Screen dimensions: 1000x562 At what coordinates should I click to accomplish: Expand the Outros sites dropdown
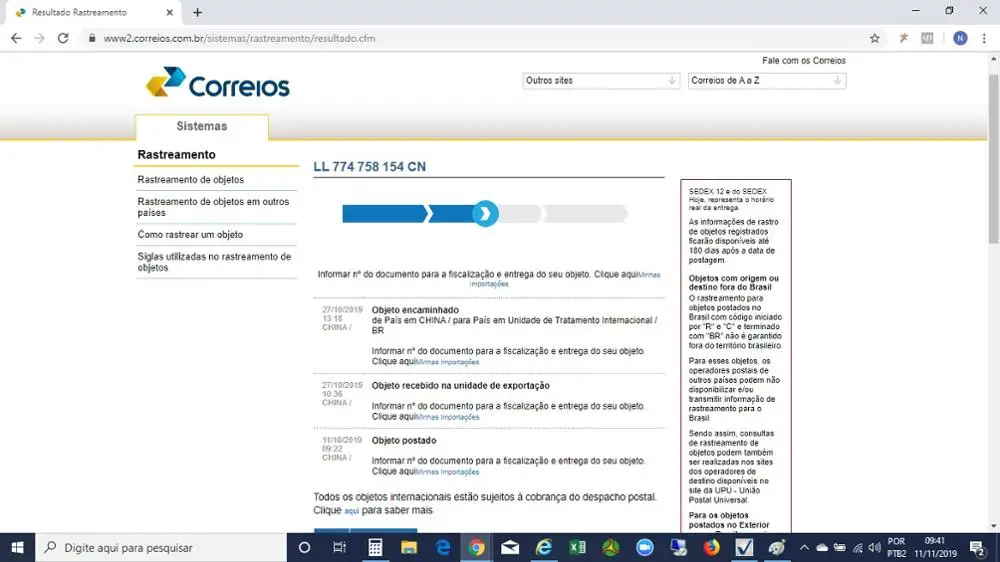pos(601,81)
